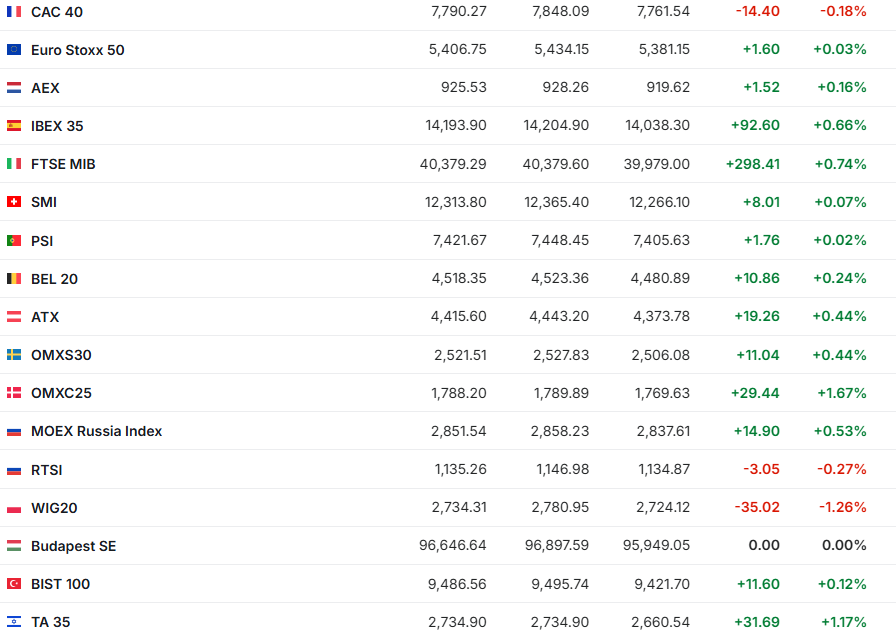Open MOEX Russia Index details
Image resolution: width=896 pixels, height=632 pixels.
96,431
